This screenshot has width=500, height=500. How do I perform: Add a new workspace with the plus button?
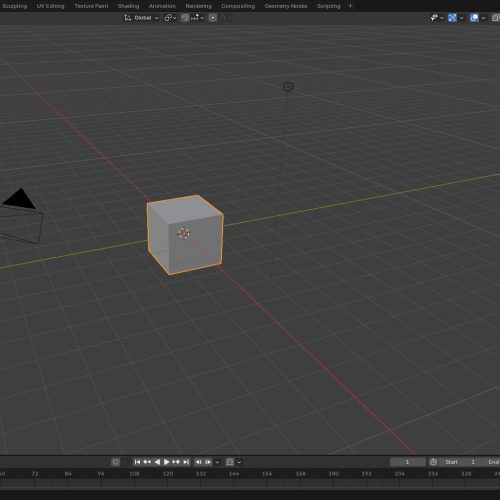click(350, 6)
